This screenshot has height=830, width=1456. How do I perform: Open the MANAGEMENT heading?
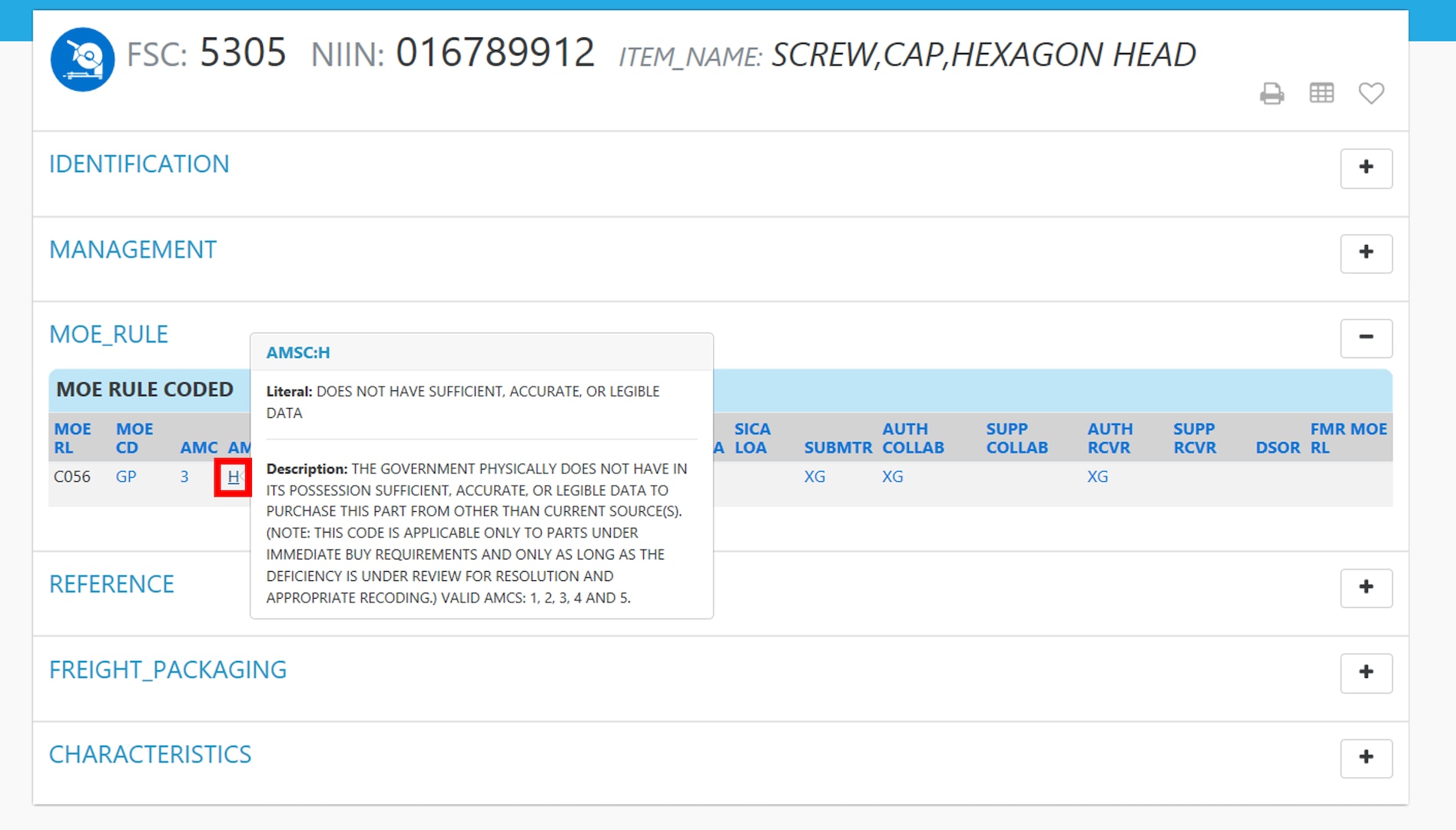[x=133, y=249]
